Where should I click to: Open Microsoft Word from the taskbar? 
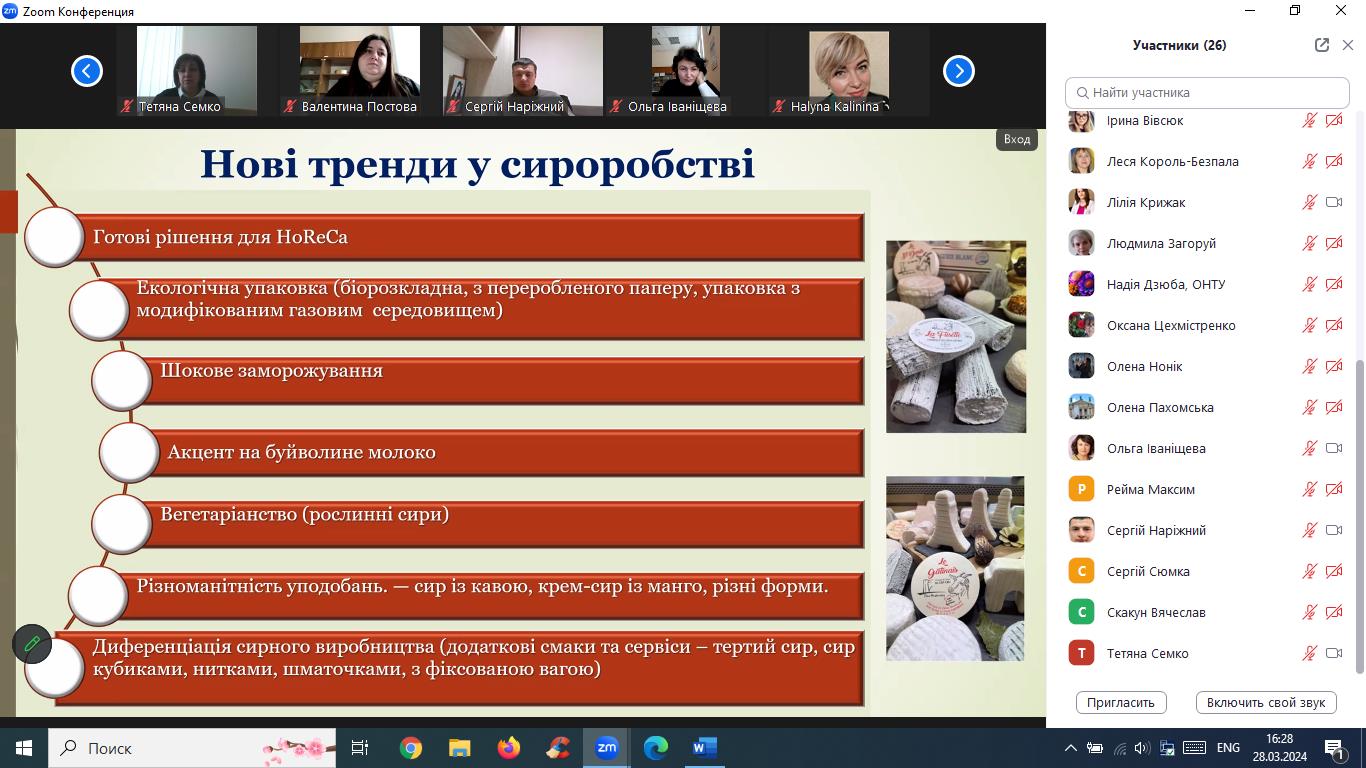click(704, 747)
